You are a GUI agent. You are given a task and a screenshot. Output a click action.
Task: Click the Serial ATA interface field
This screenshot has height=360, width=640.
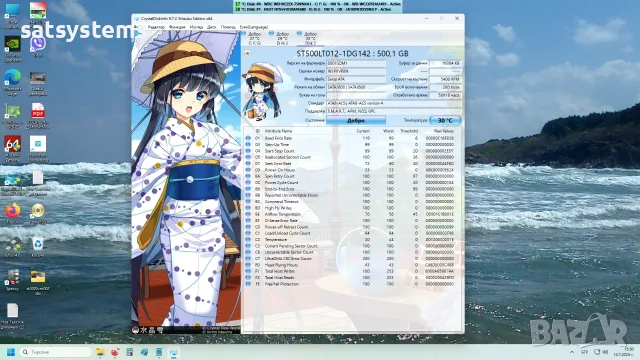[x=356, y=79]
